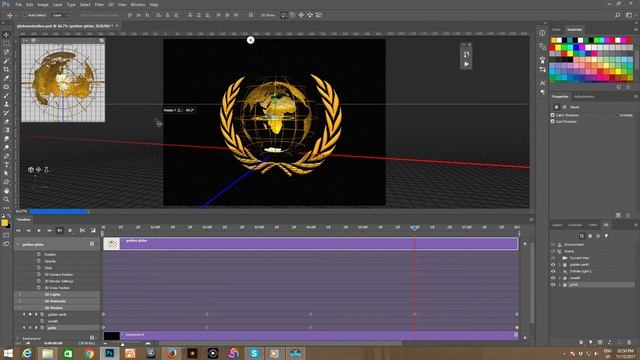Hide the golden earth mesh in 3D panel
Viewport: 640px width, 360px height.
[553, 264]
